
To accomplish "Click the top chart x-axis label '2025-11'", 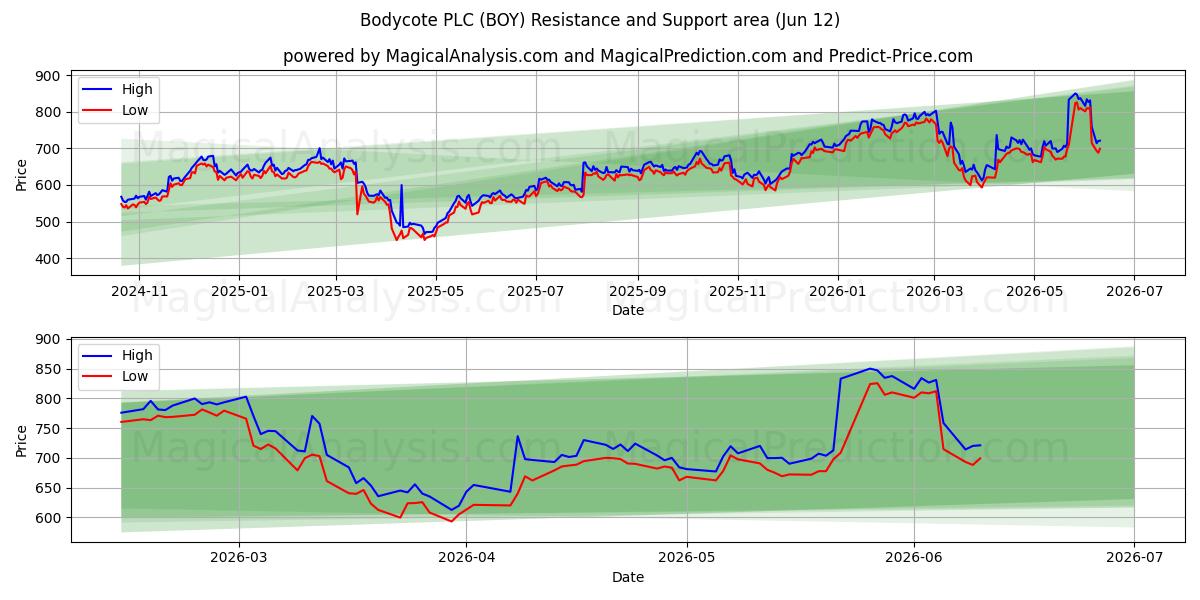I will coord(738,294).
